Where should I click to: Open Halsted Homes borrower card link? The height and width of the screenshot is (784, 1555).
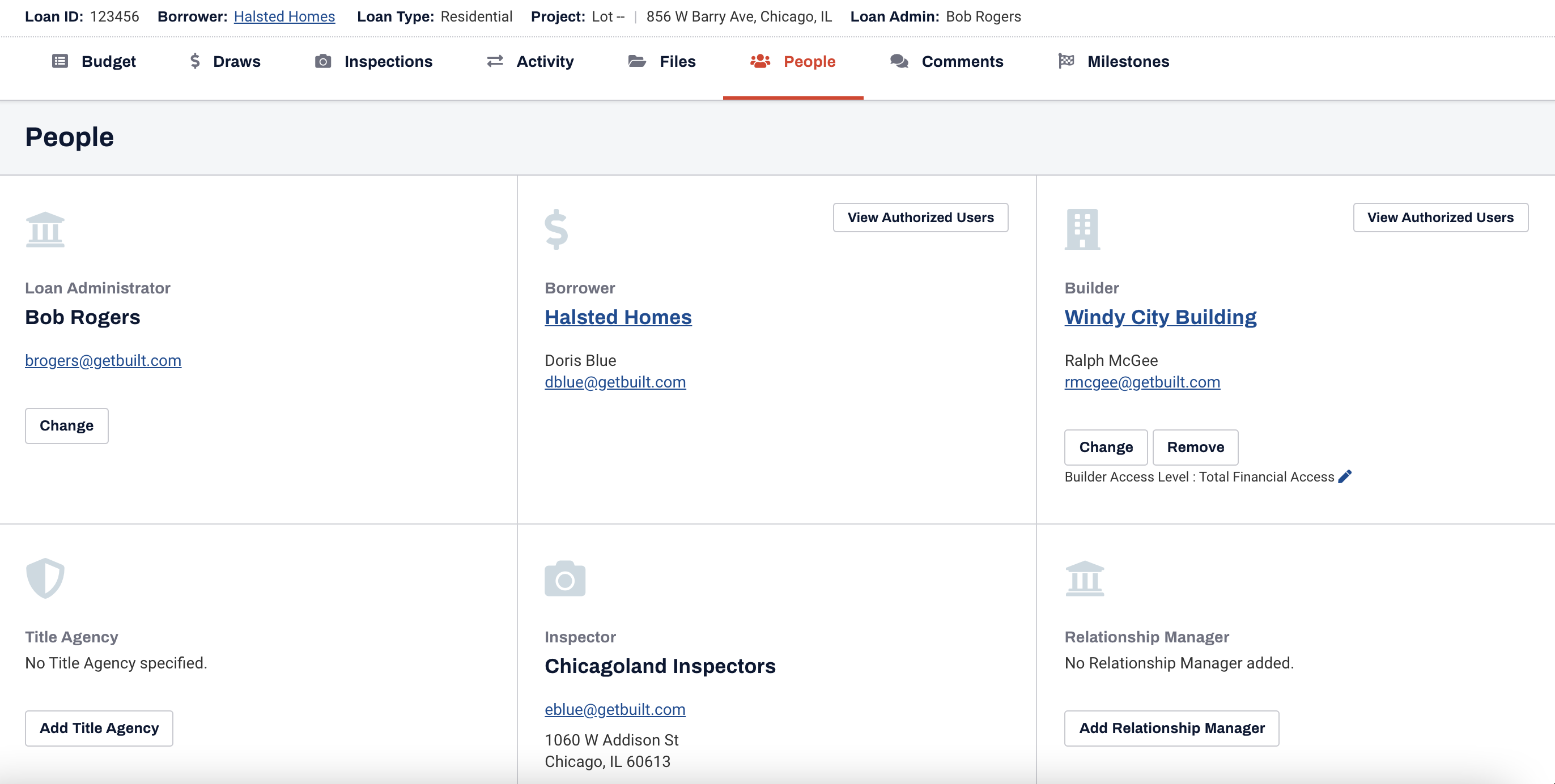618,317
